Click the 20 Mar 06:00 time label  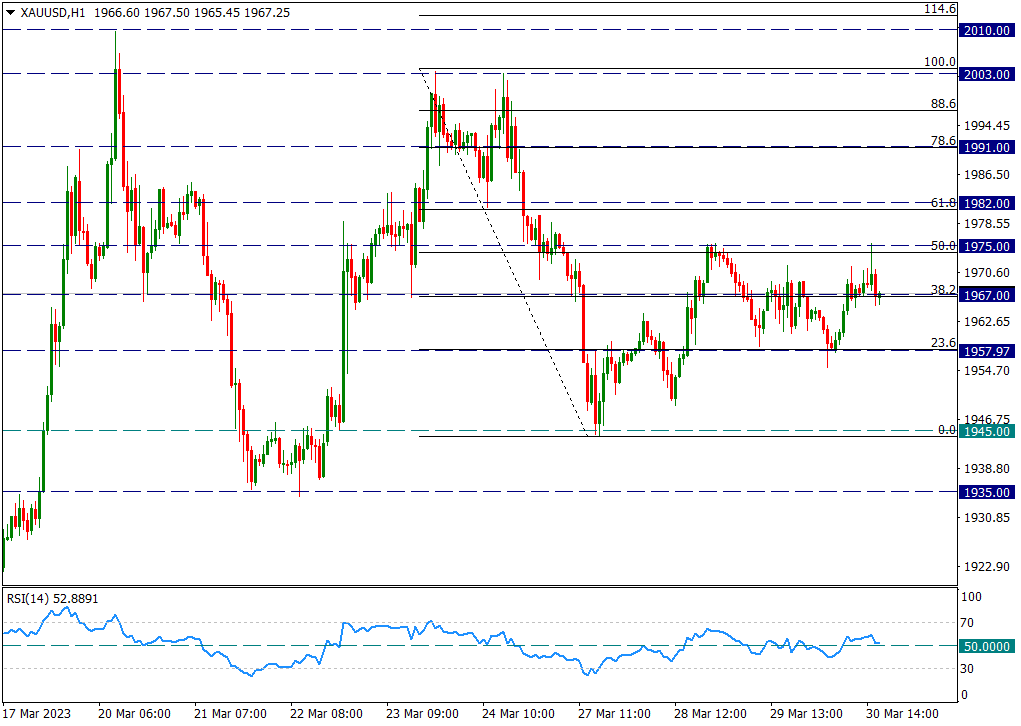tap(135, 714)
